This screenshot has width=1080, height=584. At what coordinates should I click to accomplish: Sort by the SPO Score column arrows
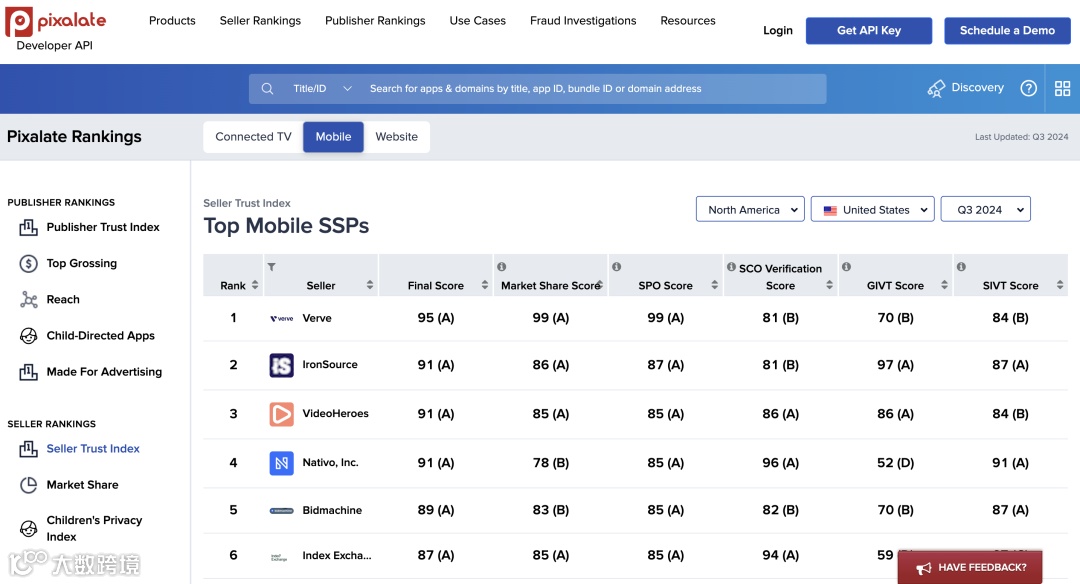pyautogui.click(x=715, y=285)
